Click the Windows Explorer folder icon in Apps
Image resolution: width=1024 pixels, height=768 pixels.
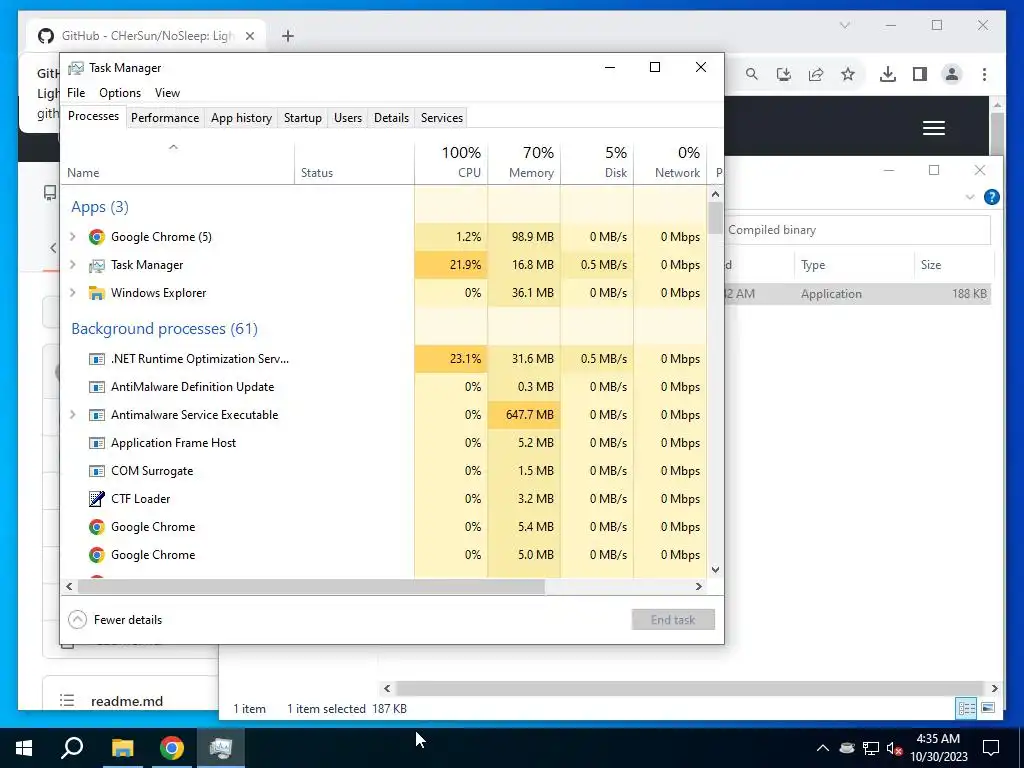(x=97, y=293)
